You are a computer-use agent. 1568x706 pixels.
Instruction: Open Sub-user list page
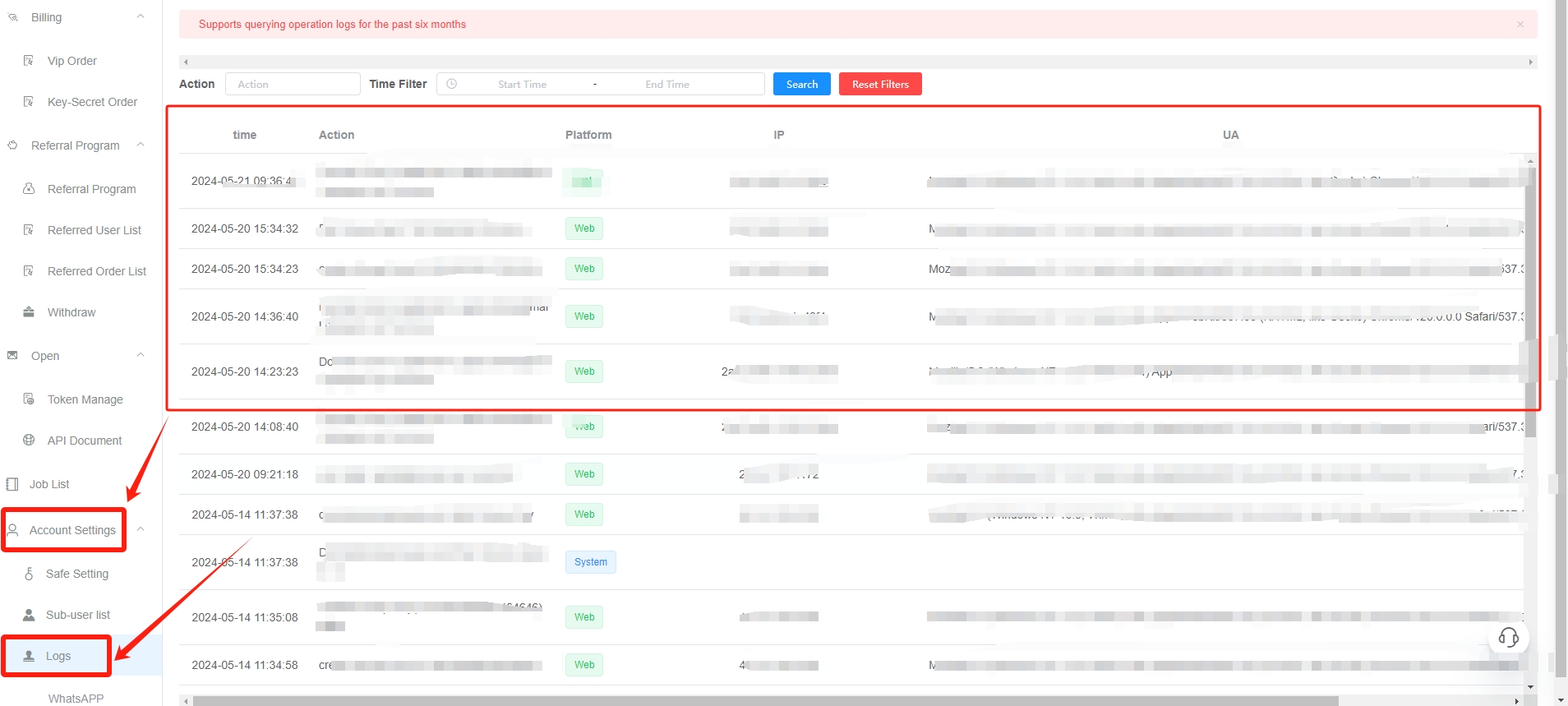(x=78, y=615)
